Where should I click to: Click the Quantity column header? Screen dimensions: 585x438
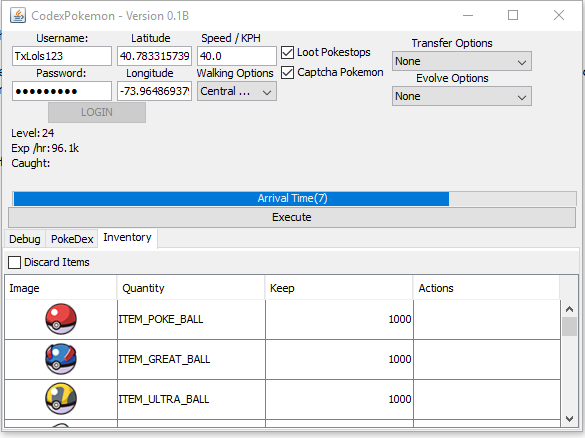(x=191, y=288)
